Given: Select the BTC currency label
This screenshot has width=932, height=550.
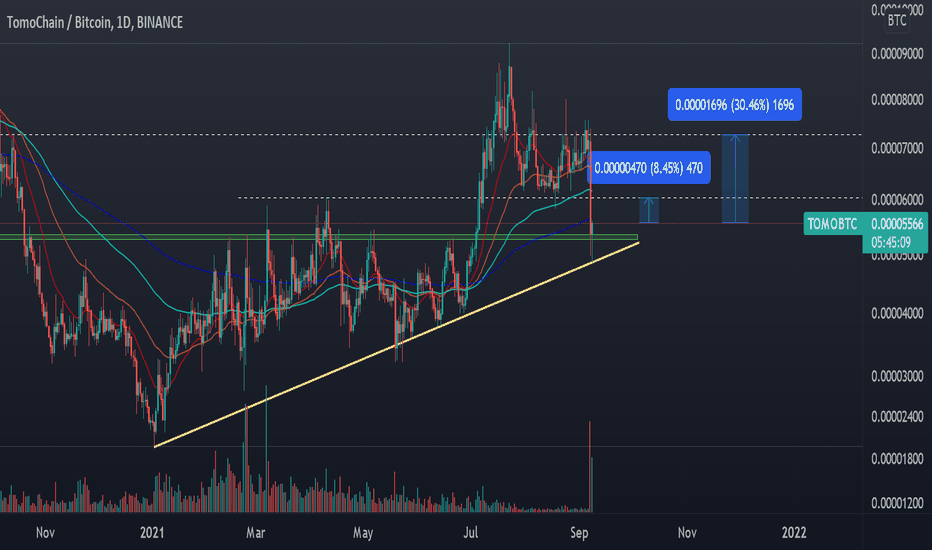Looking at the screenshot, I should coord(896,21).
